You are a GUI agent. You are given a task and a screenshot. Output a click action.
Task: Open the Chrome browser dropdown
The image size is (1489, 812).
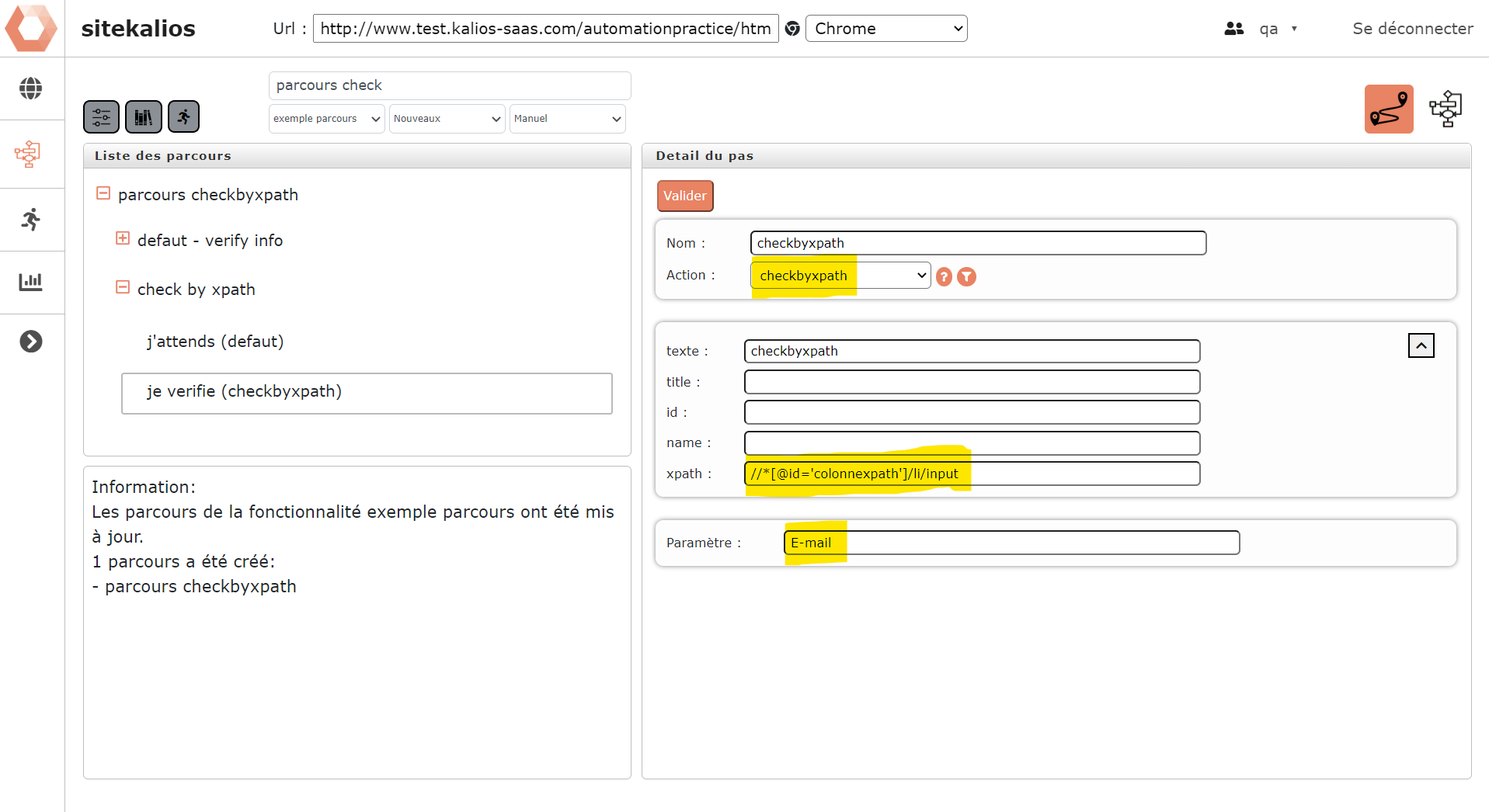(885, 29)
